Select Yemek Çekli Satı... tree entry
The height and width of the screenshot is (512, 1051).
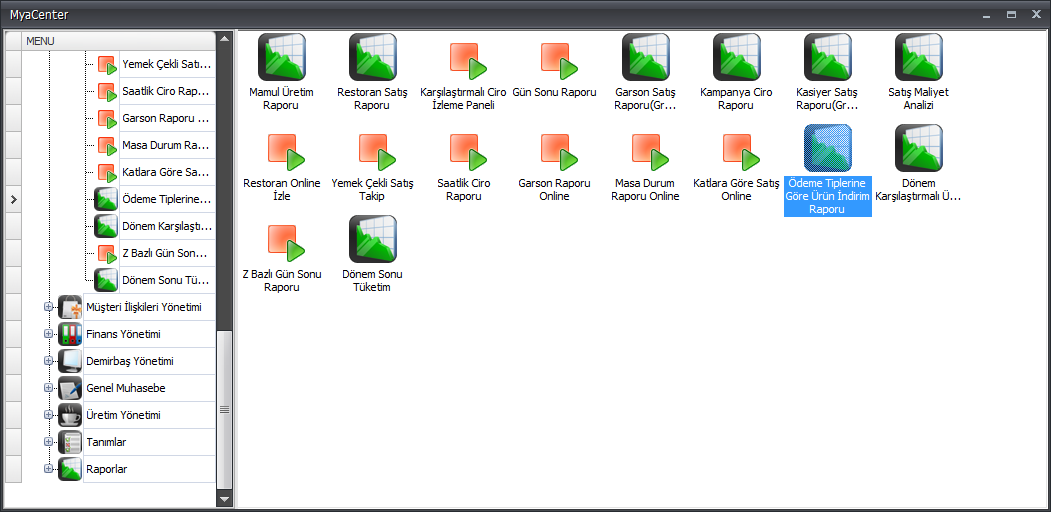point(167,65)
